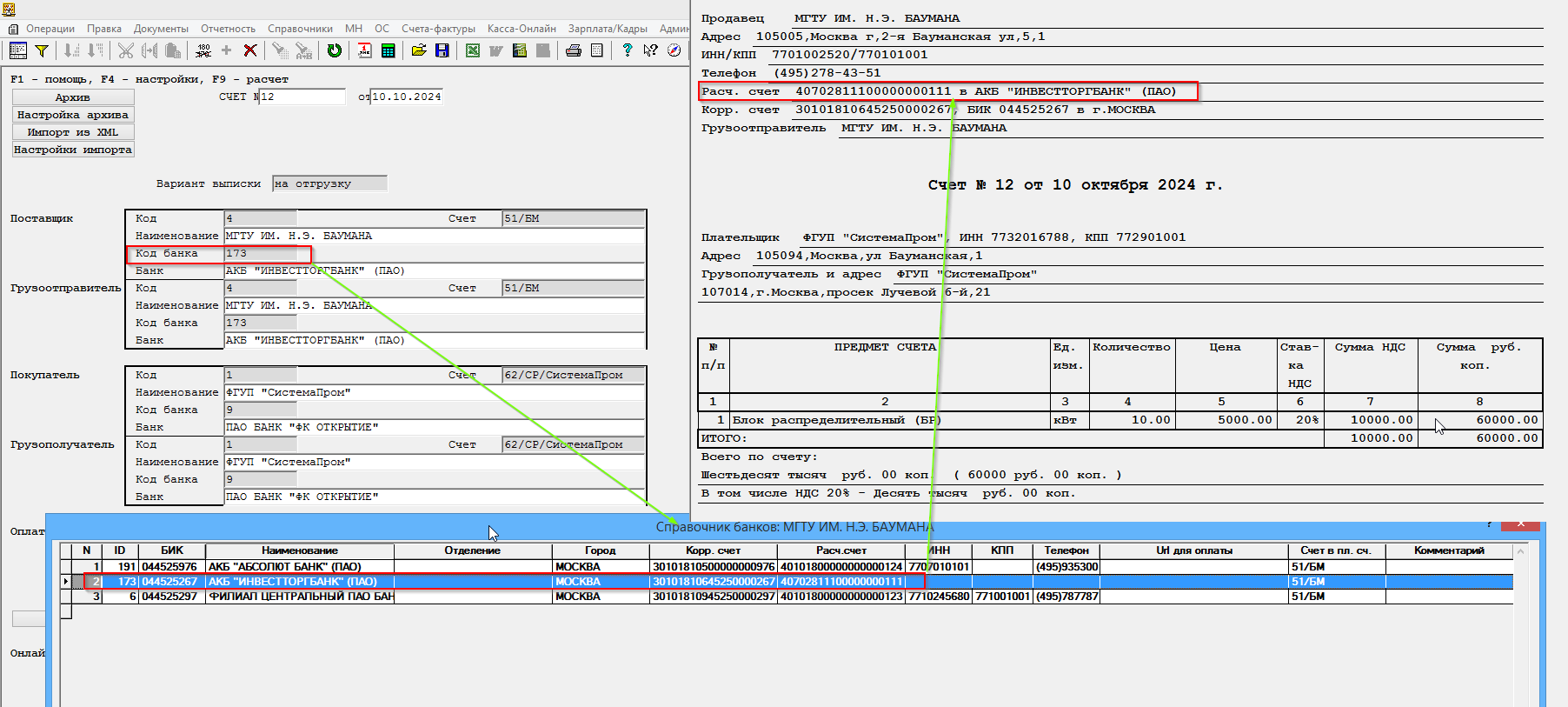
Task: Click the Город column header
Action: click(601, 550)
